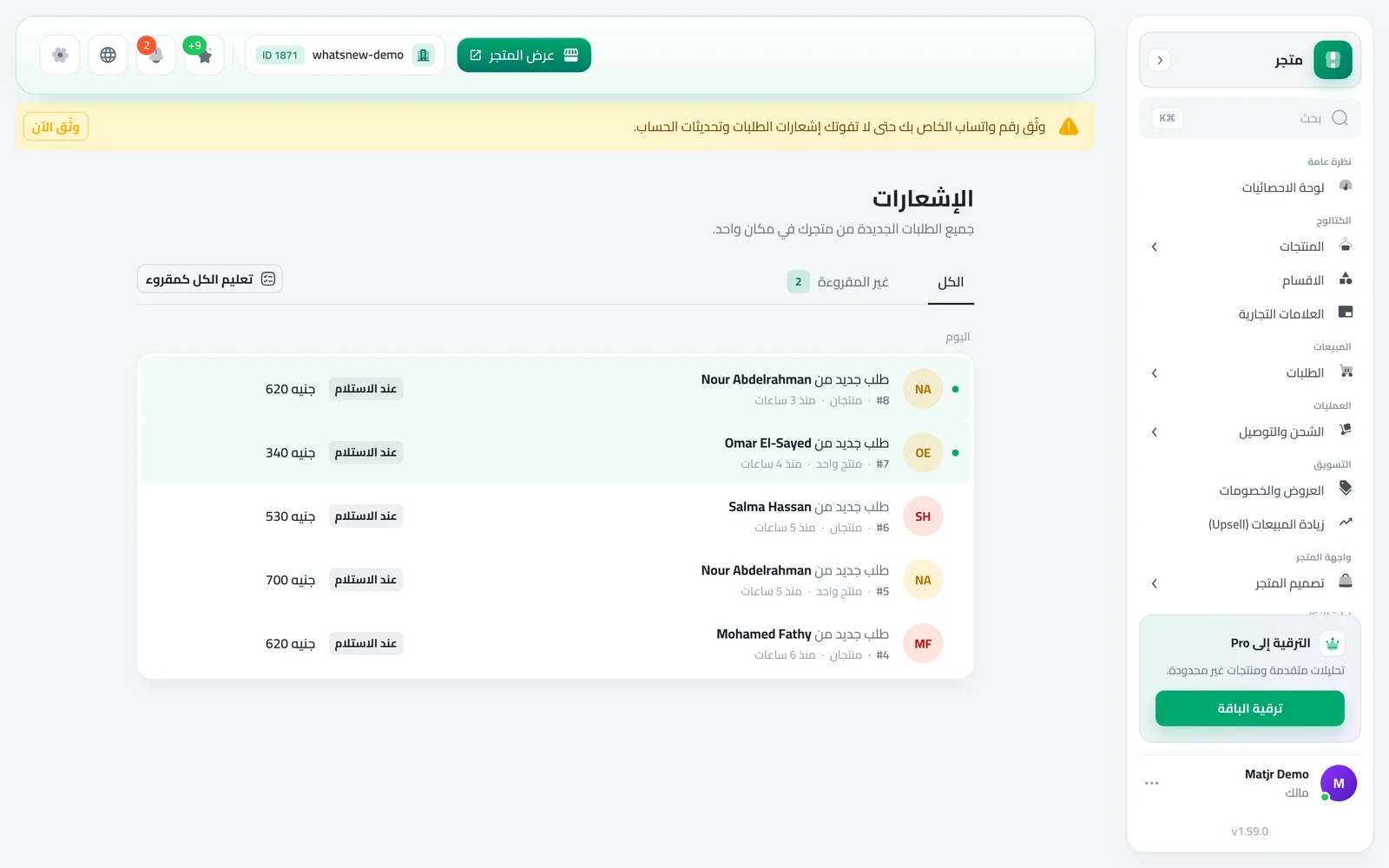This screenshot has width=1389, height=868.
Task: Click the عرض المتجر button
Action: (524, 55)
